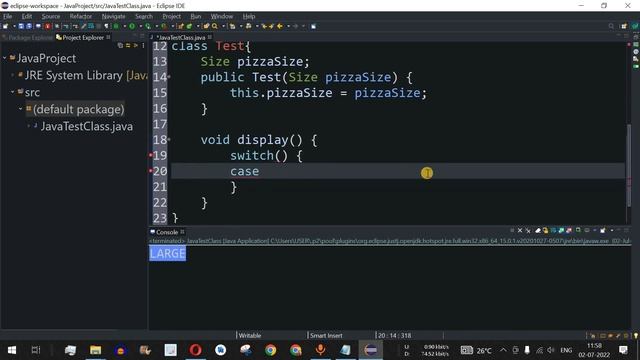
Task: Toggle Link with Editor in Project Explorer
Action: pos(128,45)
